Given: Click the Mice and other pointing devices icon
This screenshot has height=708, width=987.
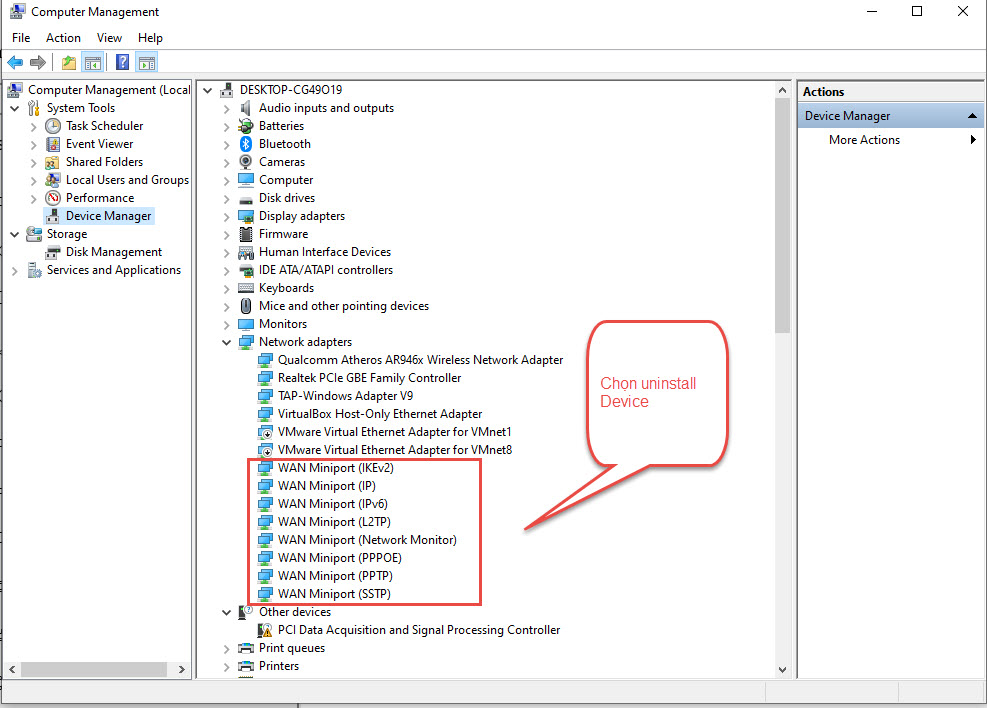Looking at the screenshot, I should pos(246,306).
